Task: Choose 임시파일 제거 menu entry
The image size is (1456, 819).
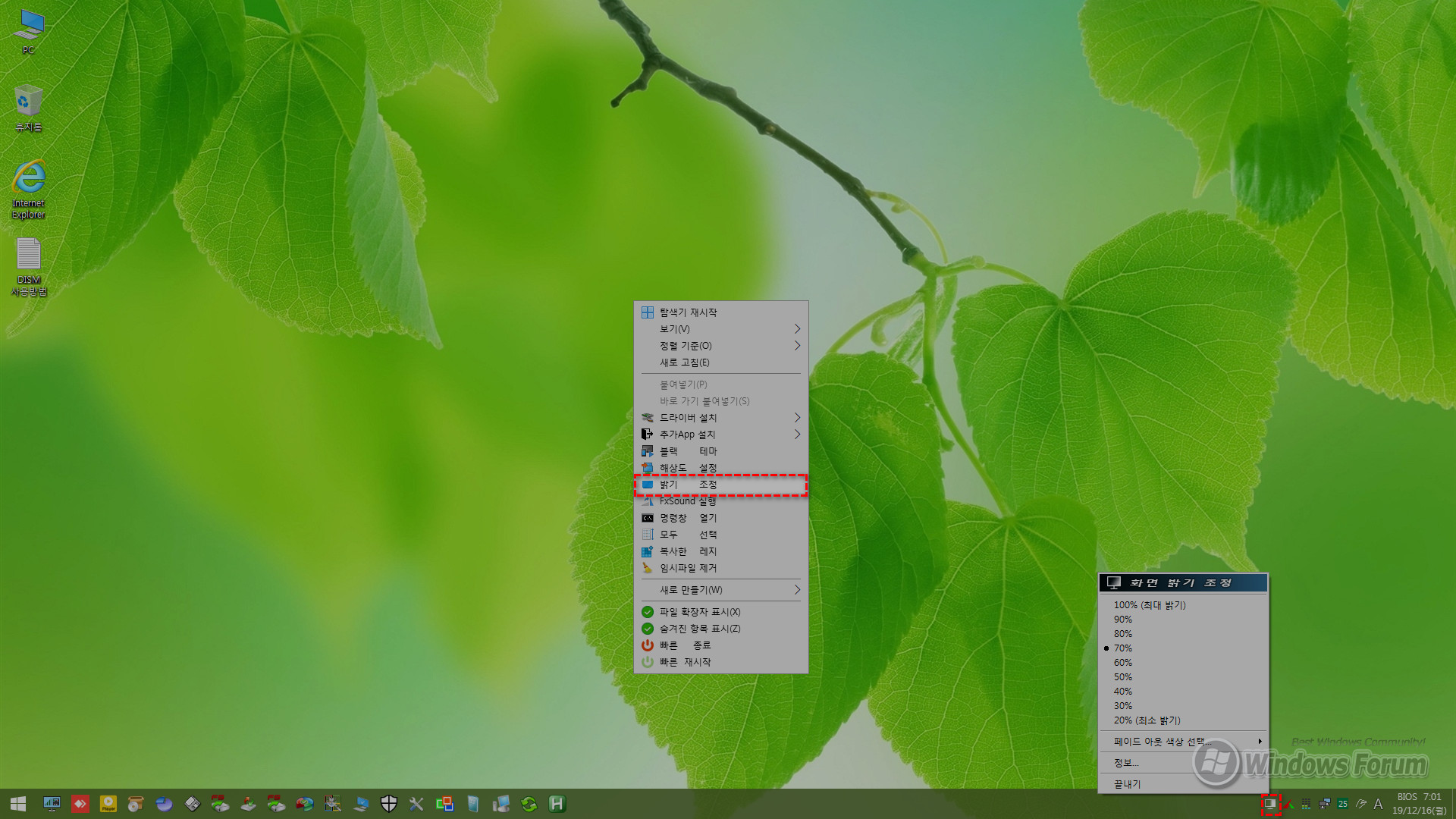Action: 721,568
